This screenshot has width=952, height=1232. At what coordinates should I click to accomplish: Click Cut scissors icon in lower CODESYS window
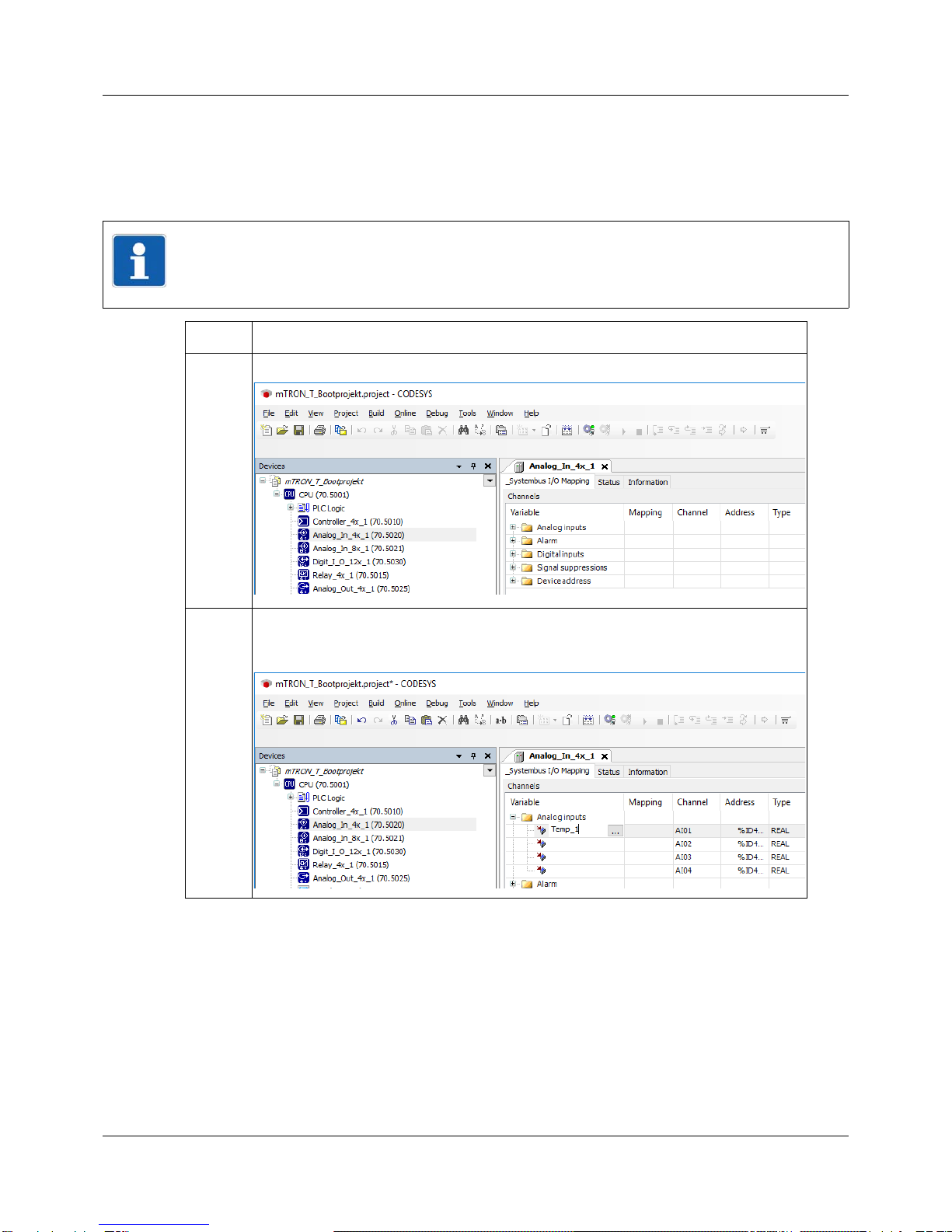tap(394, 720)
